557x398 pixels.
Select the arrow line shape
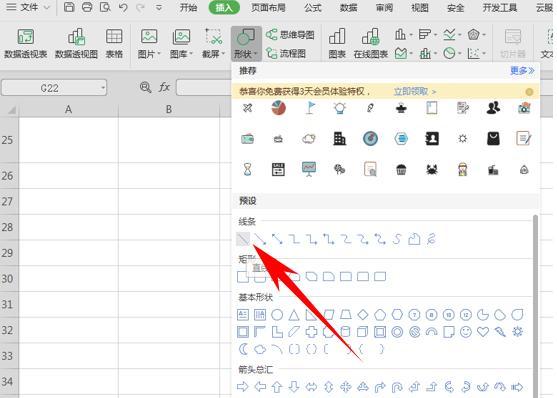click(x=260, y=239)
